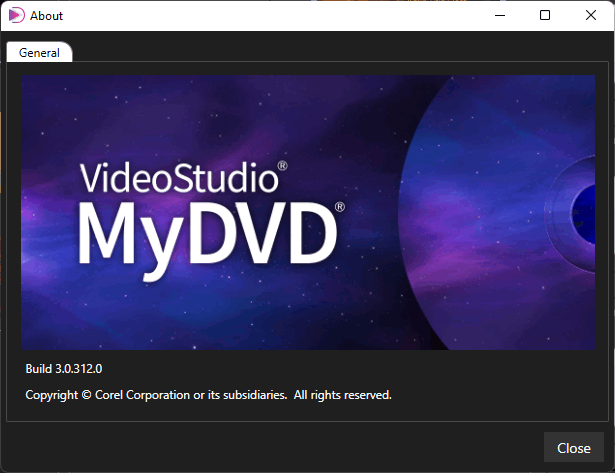Click the registered symbol beside VideoStudio
The image size is (615, 473).
283,165
